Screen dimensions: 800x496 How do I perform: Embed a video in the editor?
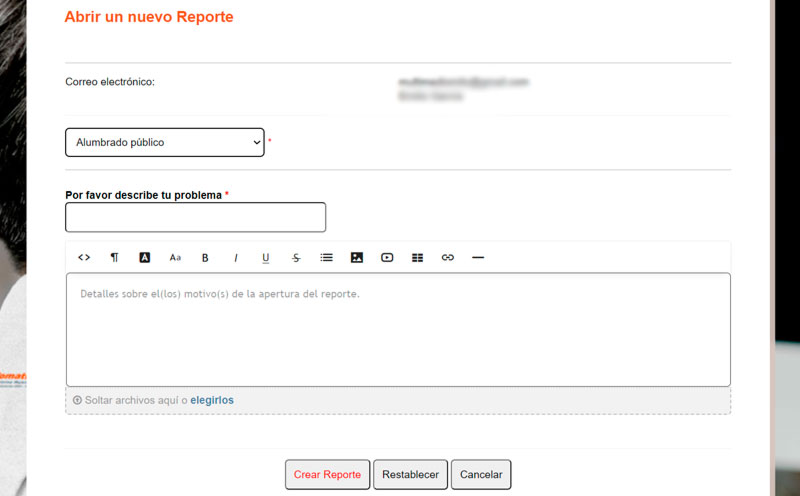(x=387, y=258)
